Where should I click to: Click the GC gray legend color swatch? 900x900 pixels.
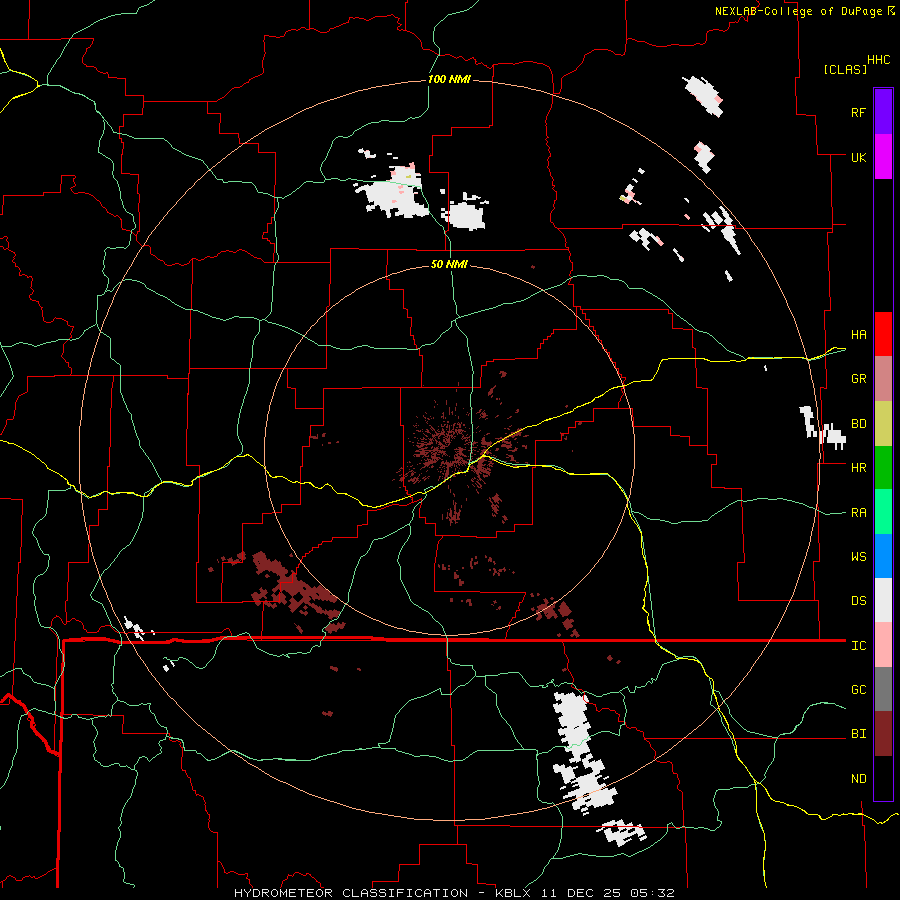click(x=883, y=689)
